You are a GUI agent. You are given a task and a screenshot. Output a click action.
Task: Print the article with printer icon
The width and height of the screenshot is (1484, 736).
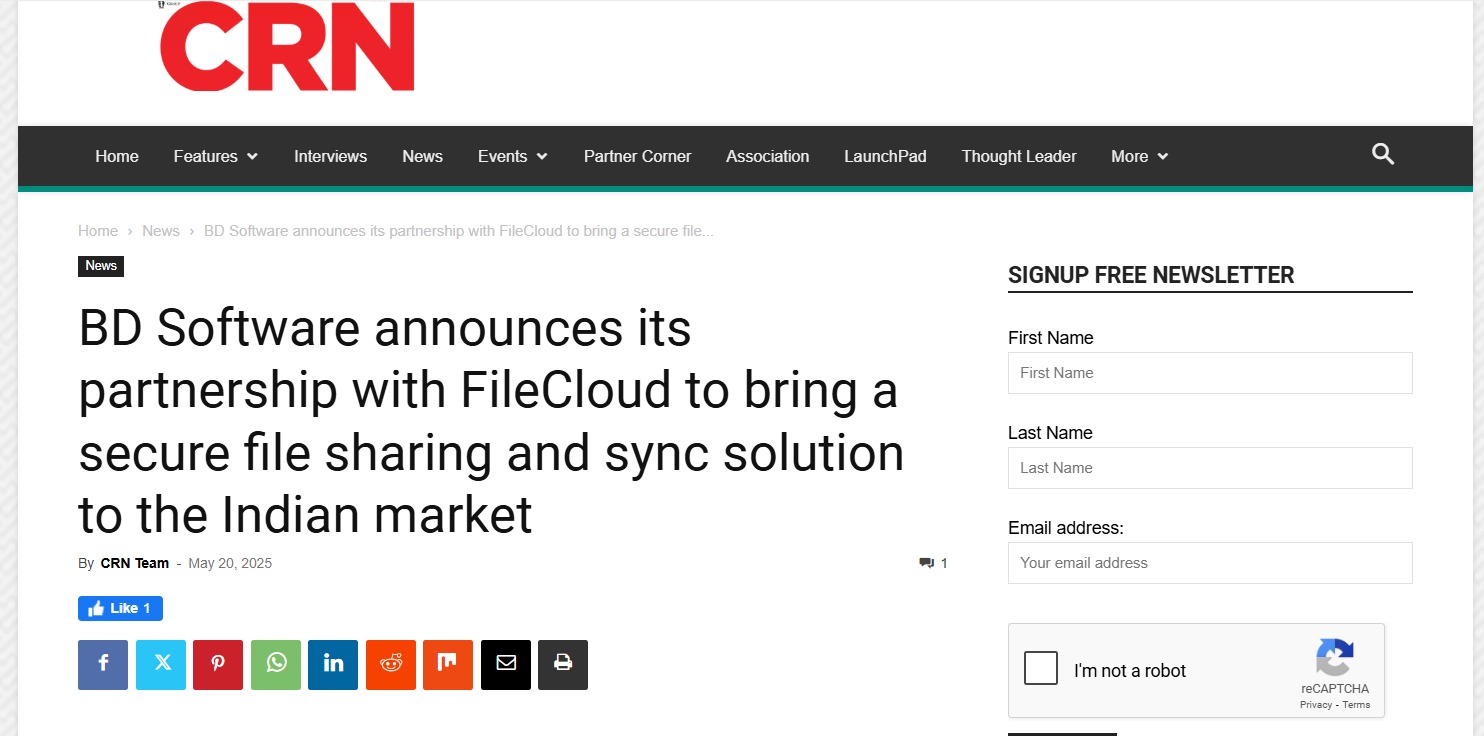563,665
